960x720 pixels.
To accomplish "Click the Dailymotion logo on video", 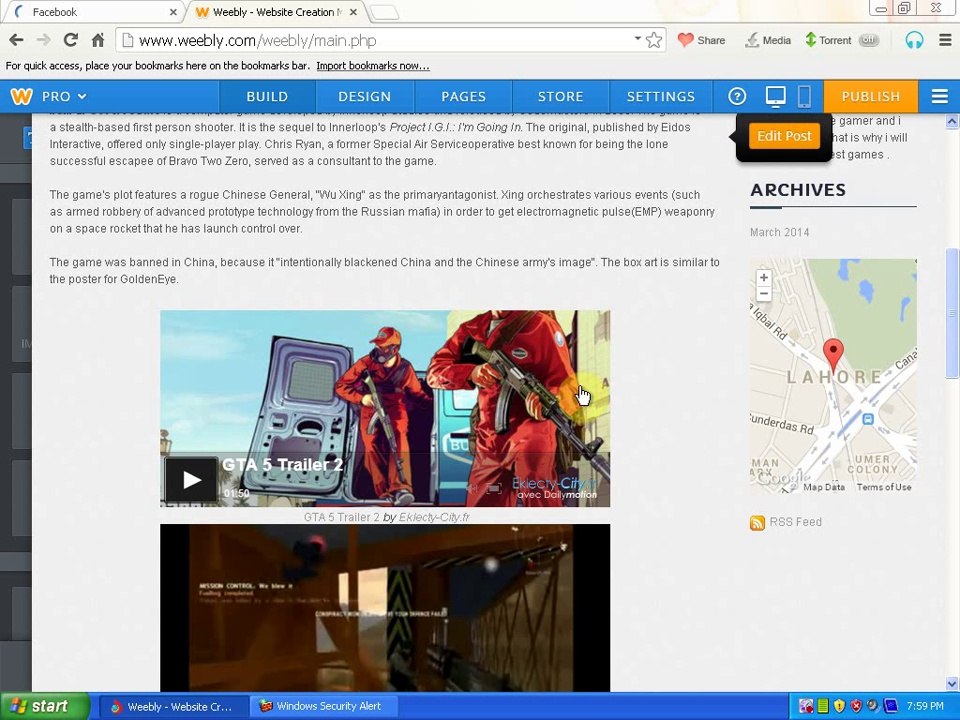I will [x=557, y=495].
